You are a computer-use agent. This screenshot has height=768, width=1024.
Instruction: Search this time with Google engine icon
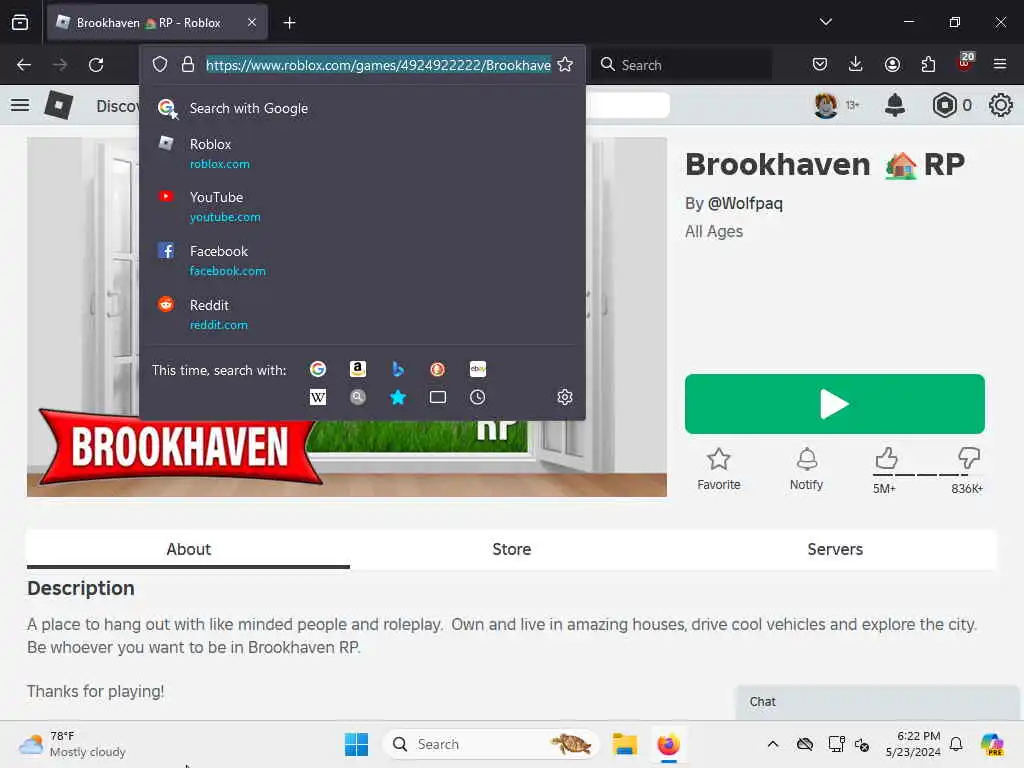[317, 369]
